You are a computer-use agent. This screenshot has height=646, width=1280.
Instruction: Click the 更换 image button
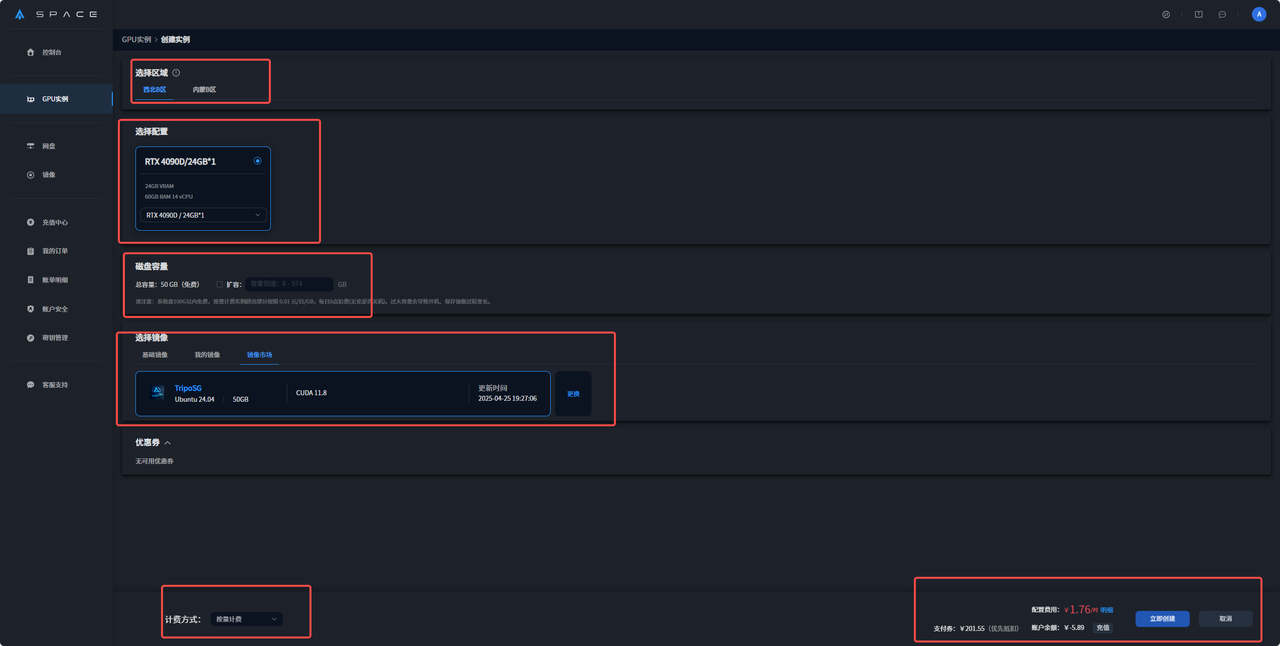click(573, 394)
